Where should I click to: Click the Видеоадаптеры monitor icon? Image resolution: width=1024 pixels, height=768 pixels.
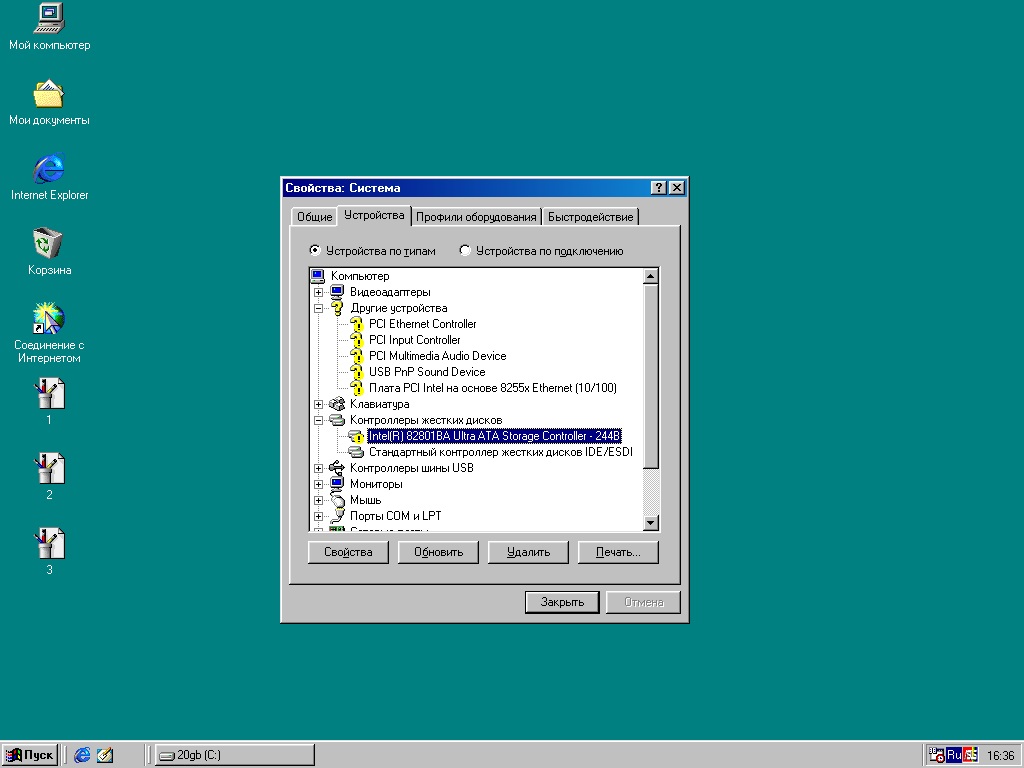coord(337,292)
